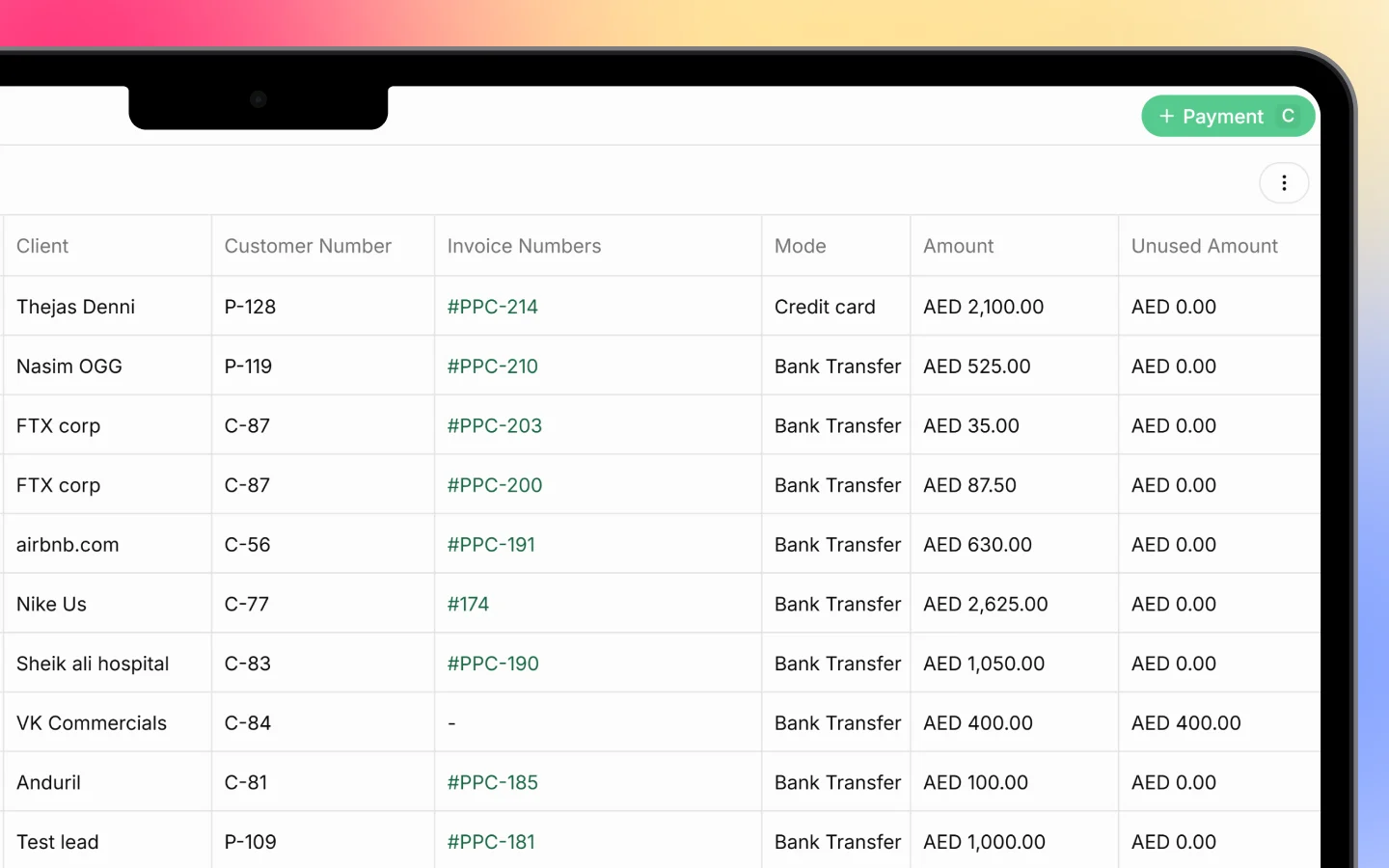Click customer number C-81

245,782
